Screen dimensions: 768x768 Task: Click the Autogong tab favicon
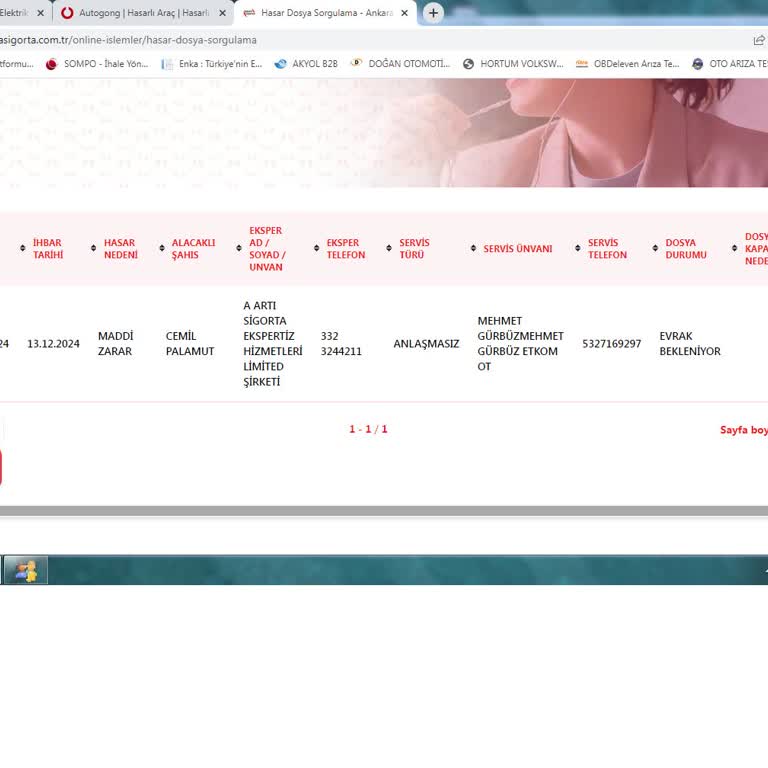(x=67, y=13)
